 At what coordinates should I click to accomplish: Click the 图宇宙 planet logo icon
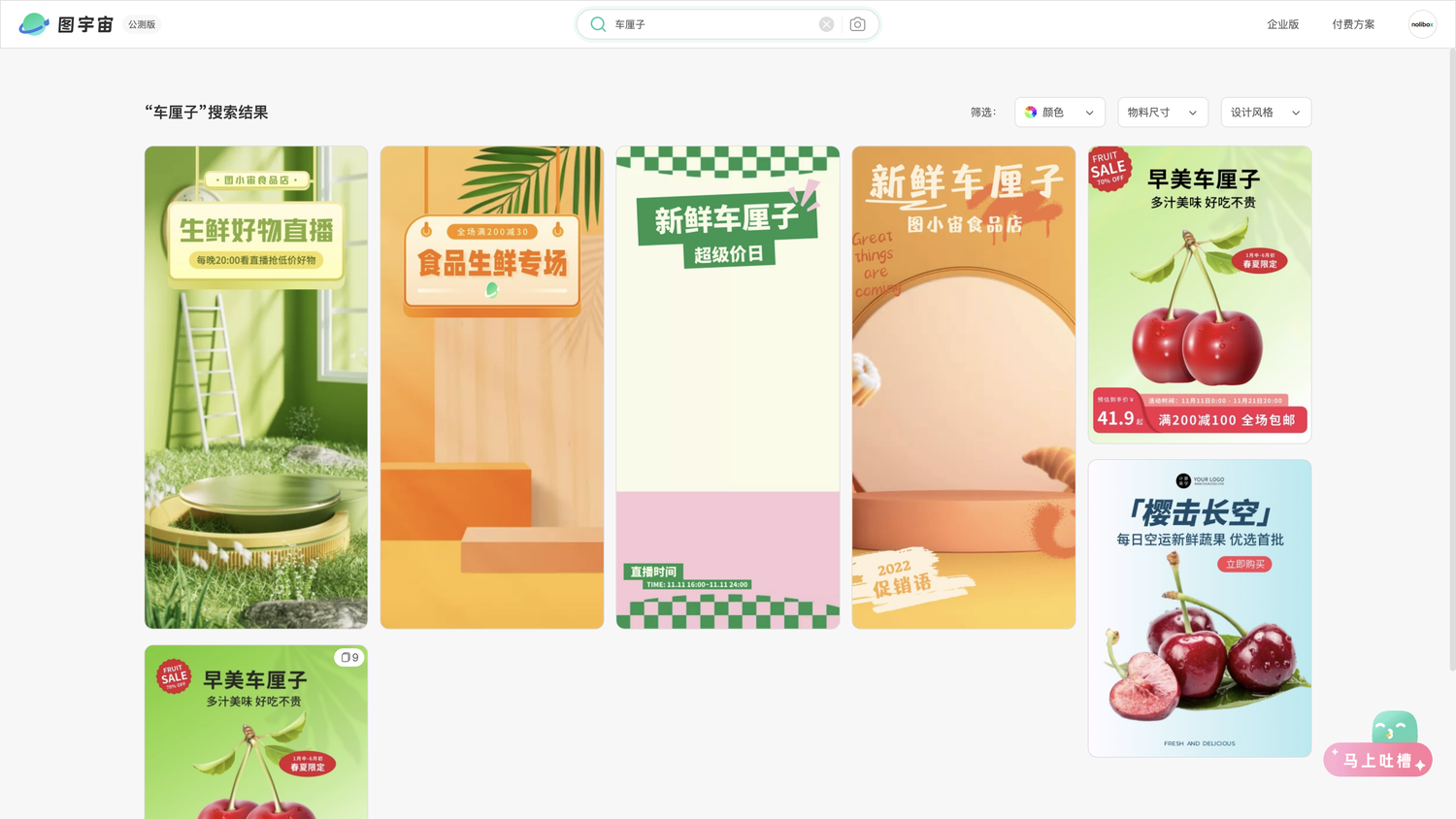pyautogui.click(x=34, y=24)
